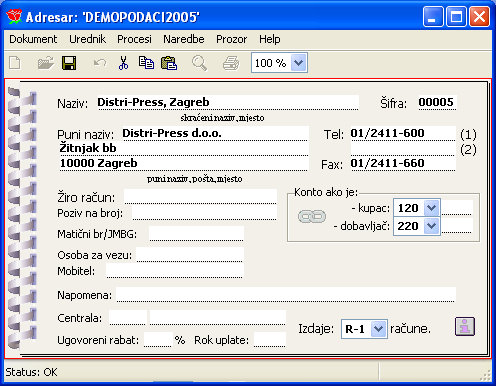The height and width of the screenshot is (386, 496).
Task: Click the Puni naziv field Distri-Press d.o.o.
Action: point(214,133)
